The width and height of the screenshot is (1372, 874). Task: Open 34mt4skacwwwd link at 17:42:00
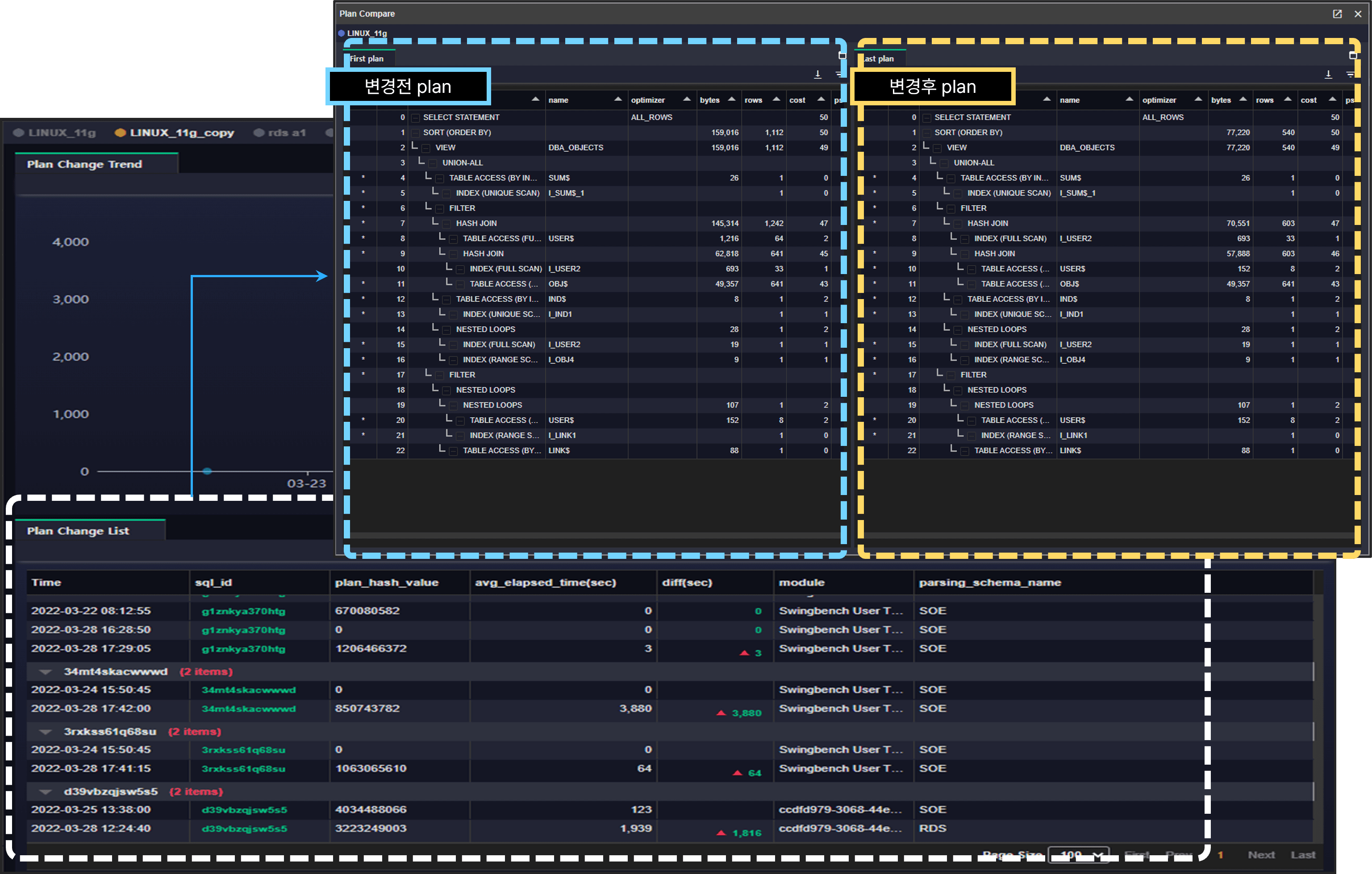tap(248, 709)
